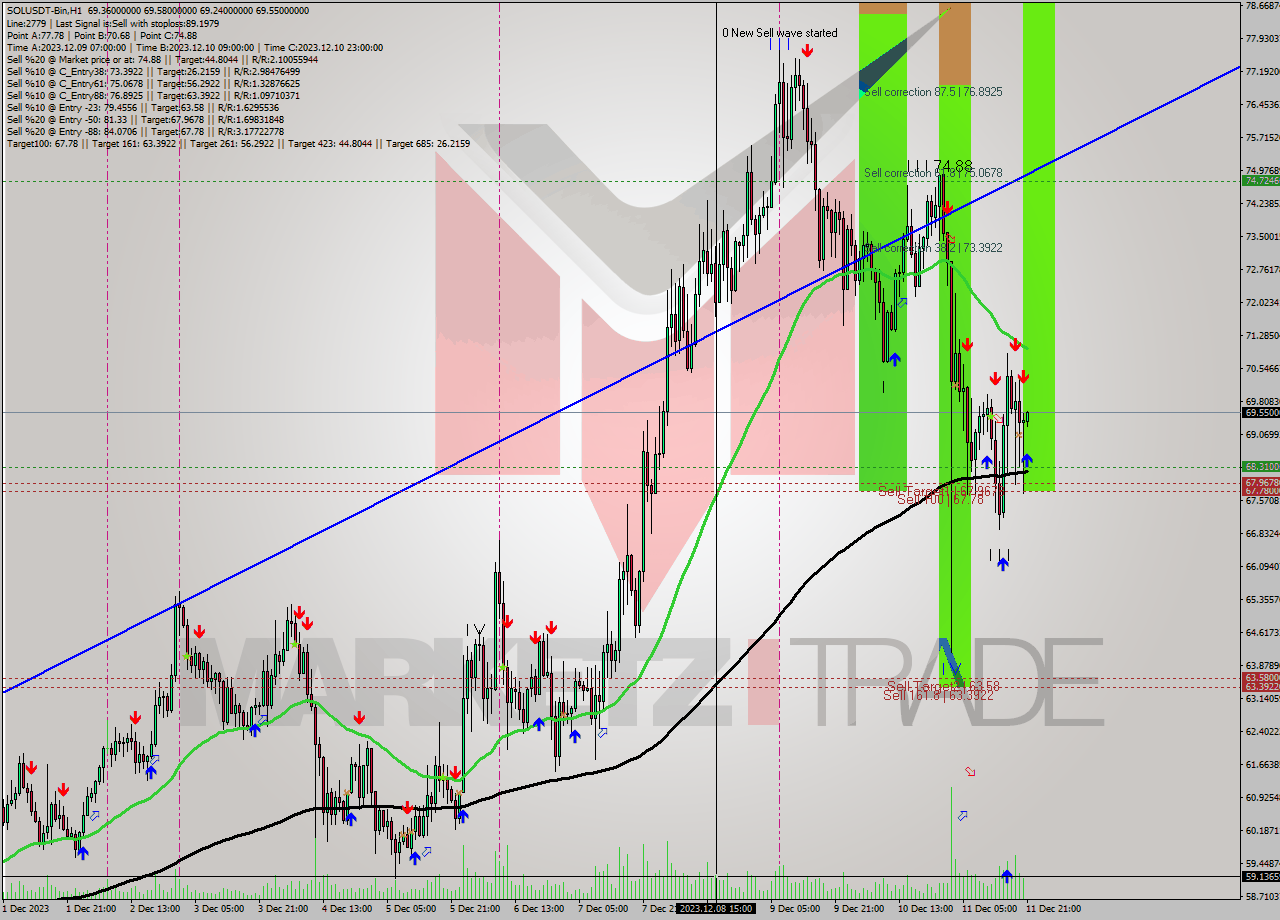Viewport: 1280px width, 920px height.
Task: Click the red sell arrow just below the 74.88 peak
Action: point(946,208)
